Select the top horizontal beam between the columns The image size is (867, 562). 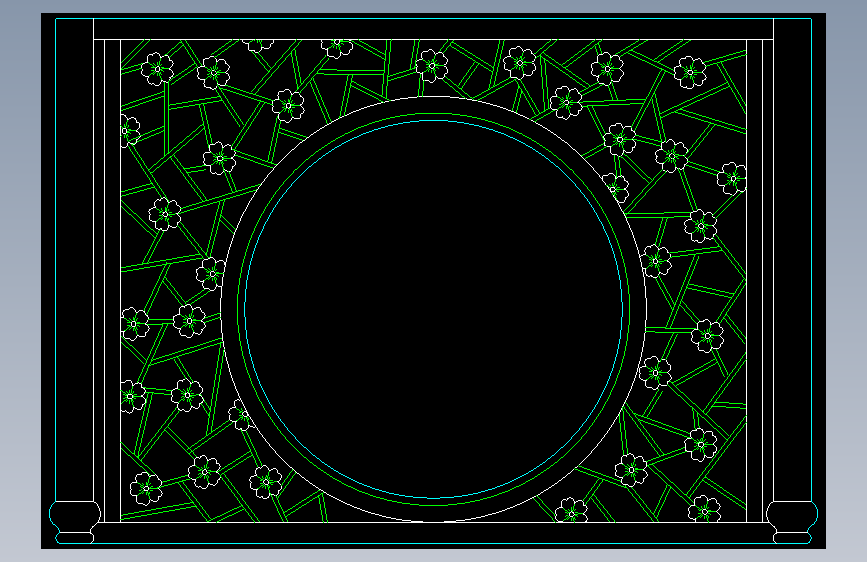434,29
